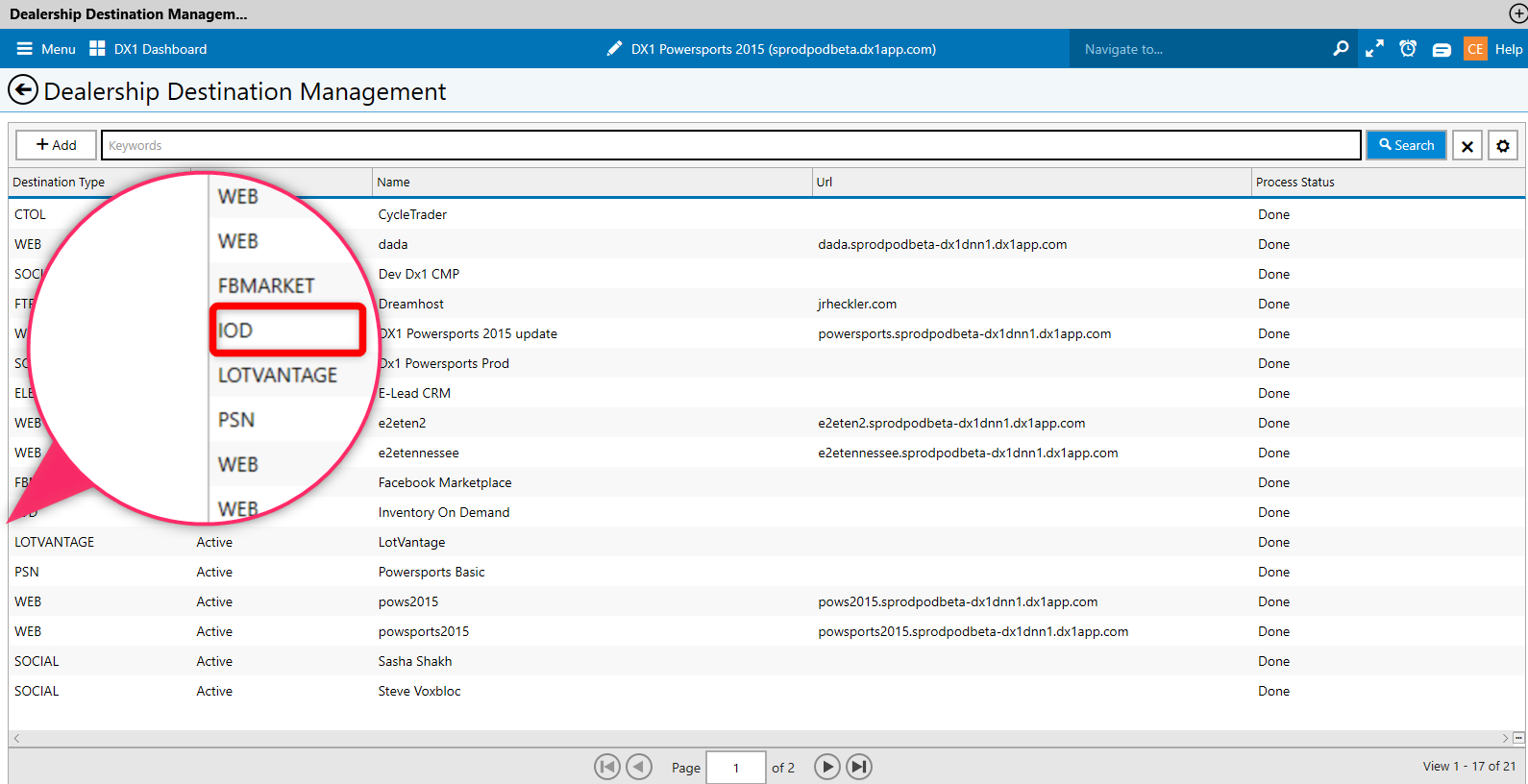Click e2eten2.sprodpodbeta url cell

pos(951,423)
